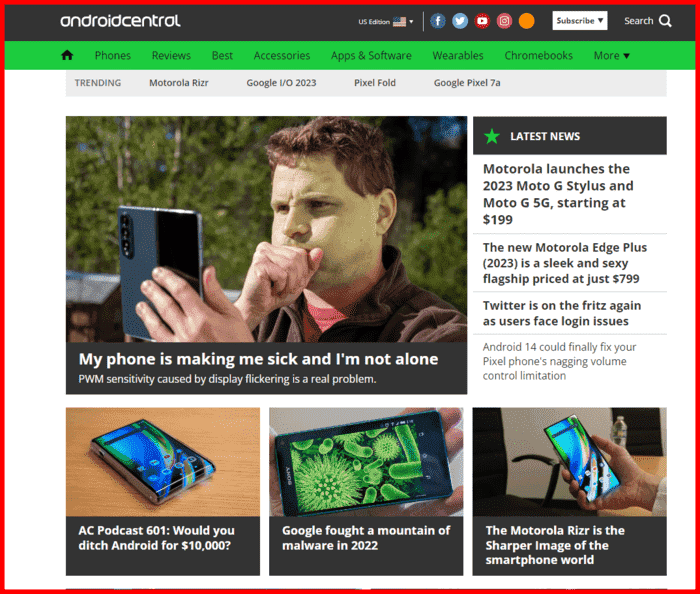The height and width of the screenshot is (594, 700).
Task: Go to the Chromebooks section
Action: (538, 55)
